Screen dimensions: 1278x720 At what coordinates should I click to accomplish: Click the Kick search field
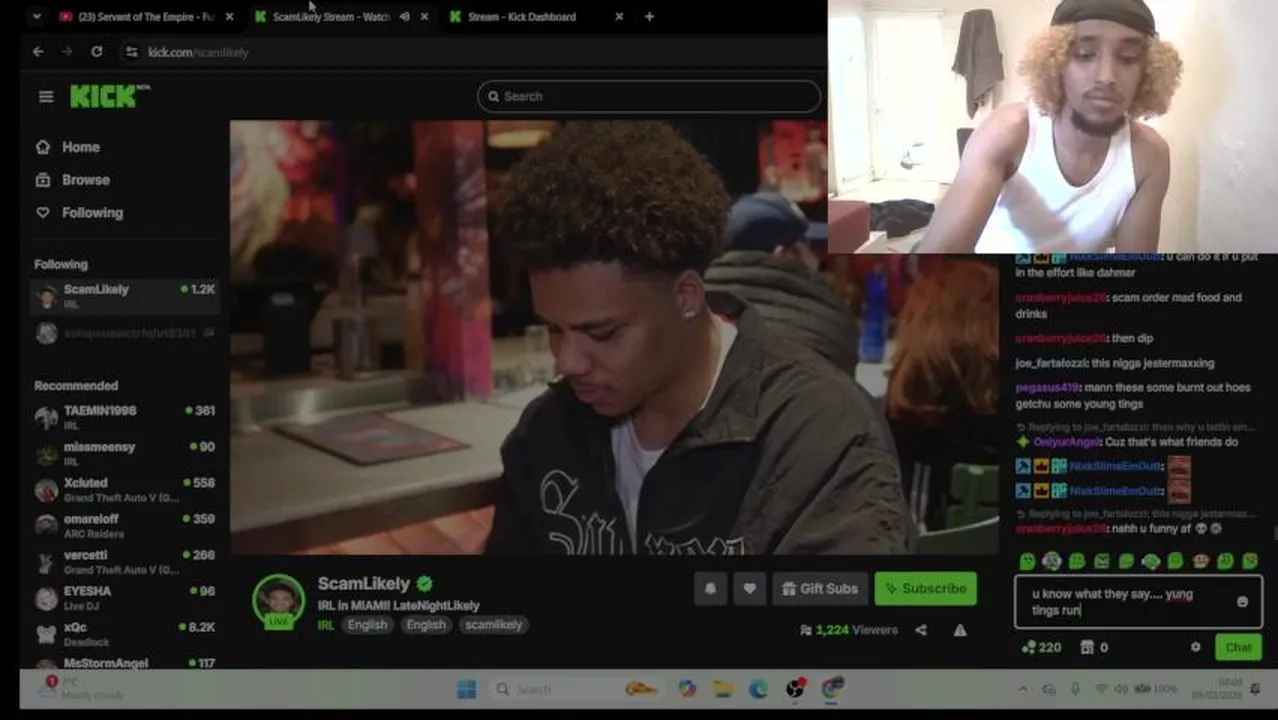(649, 96)
